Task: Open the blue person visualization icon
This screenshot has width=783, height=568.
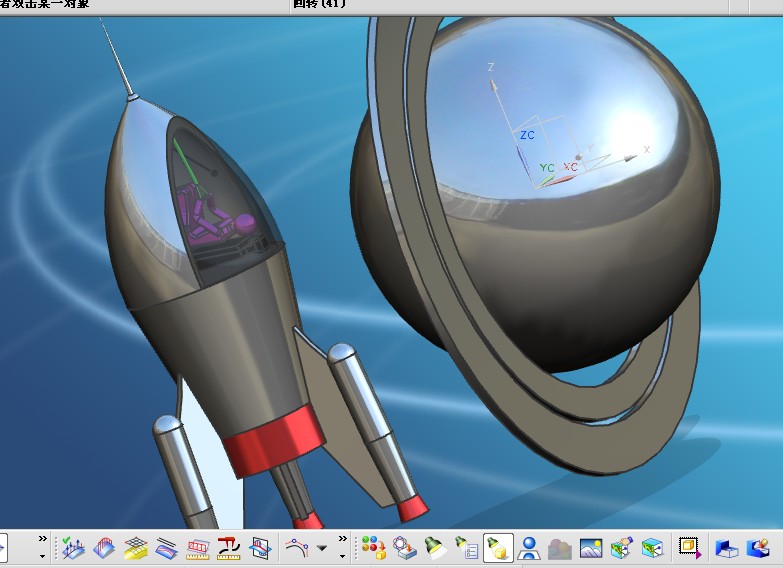Action: point(529,548)
